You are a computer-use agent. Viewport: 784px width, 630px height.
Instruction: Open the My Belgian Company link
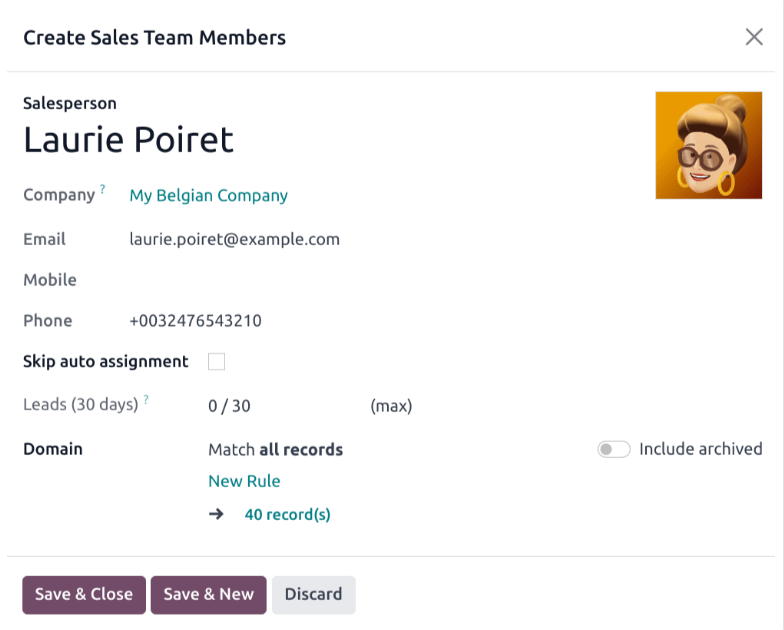click(x=208, y=196)
